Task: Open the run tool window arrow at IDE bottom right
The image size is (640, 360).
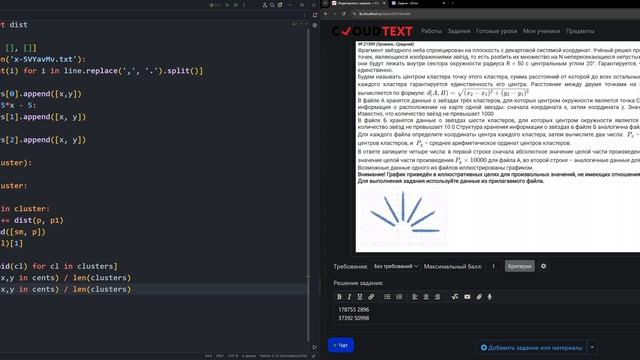Action: (314, 347)
